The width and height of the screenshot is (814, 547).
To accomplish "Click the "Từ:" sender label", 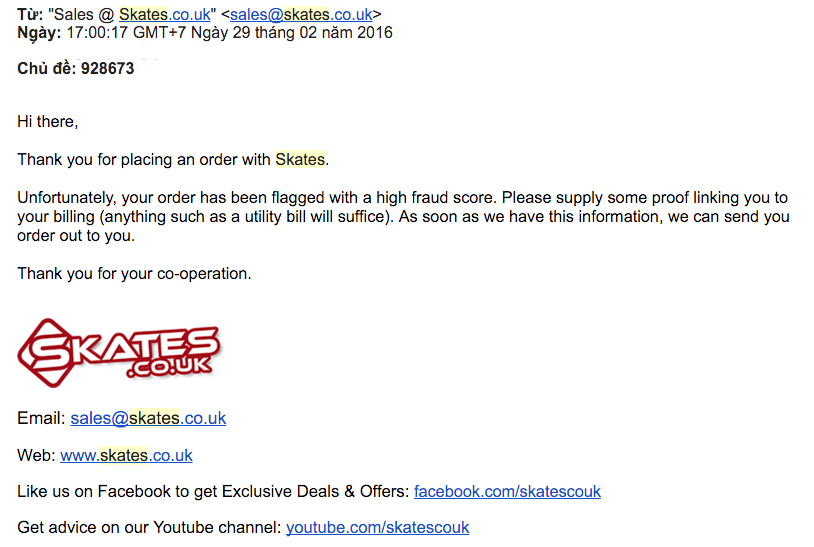I will tap(30, 14).
